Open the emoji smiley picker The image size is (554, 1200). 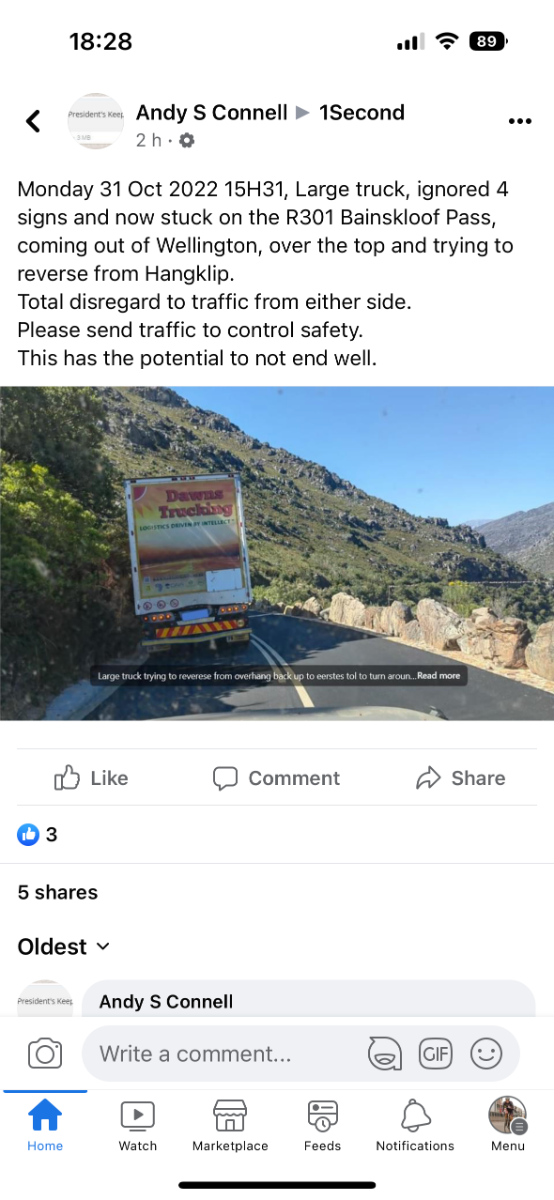(x=486, y=1053)
